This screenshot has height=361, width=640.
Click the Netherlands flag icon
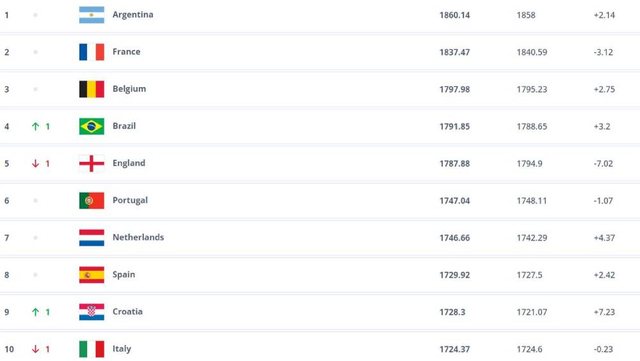(91, 238)
